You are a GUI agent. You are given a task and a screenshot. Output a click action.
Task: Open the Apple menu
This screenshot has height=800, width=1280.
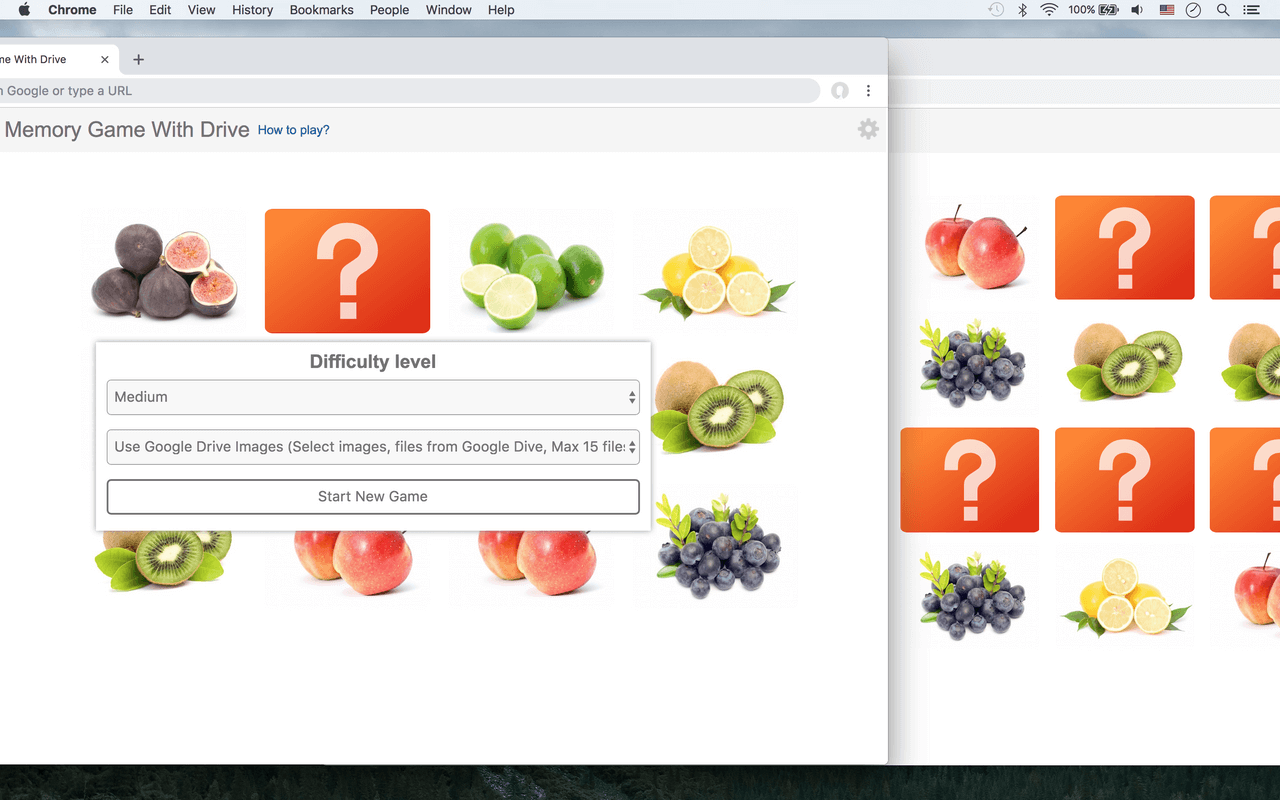pos(24,10)
